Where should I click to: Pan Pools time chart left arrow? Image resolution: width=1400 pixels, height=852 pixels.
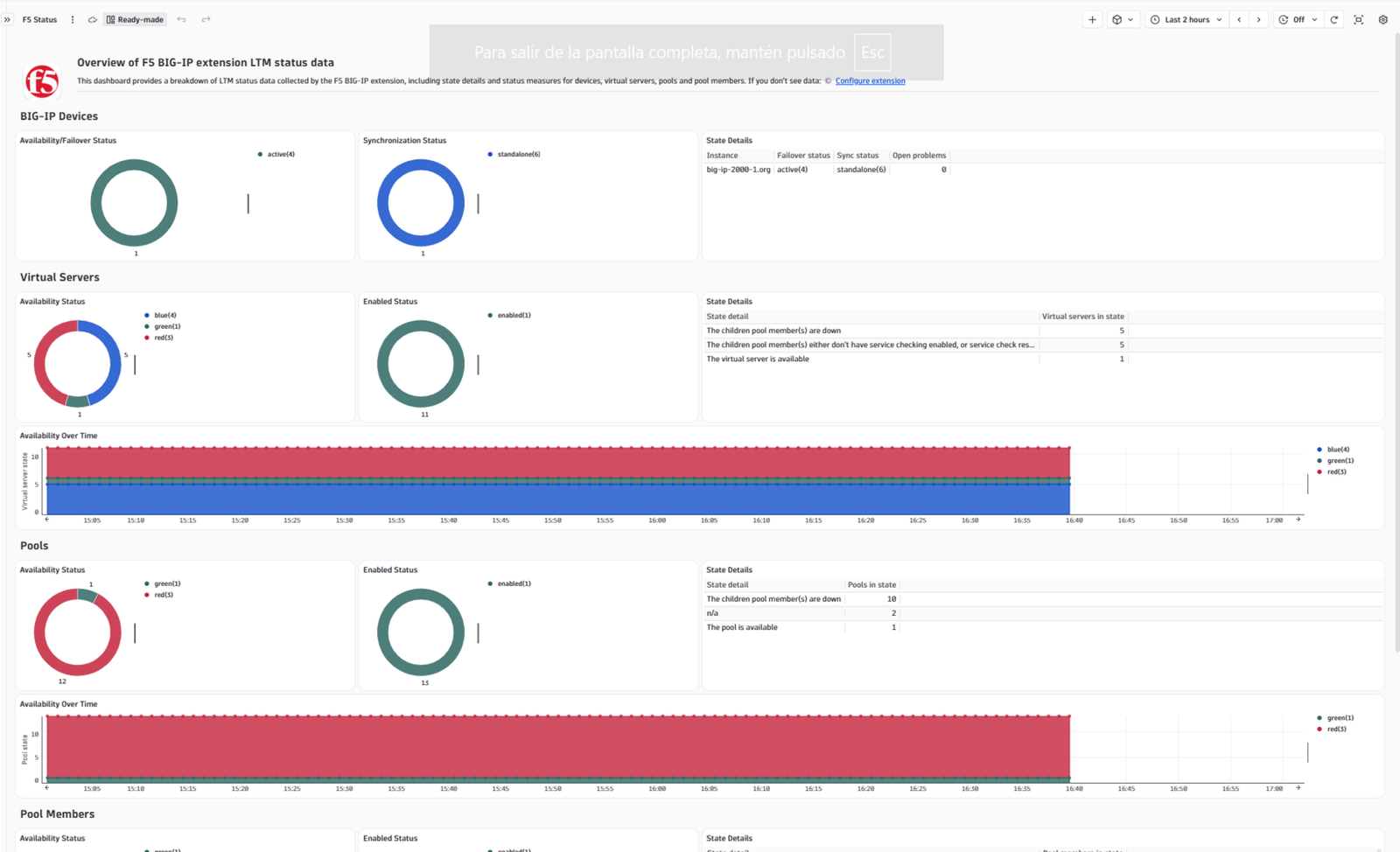tap(47, 788)
